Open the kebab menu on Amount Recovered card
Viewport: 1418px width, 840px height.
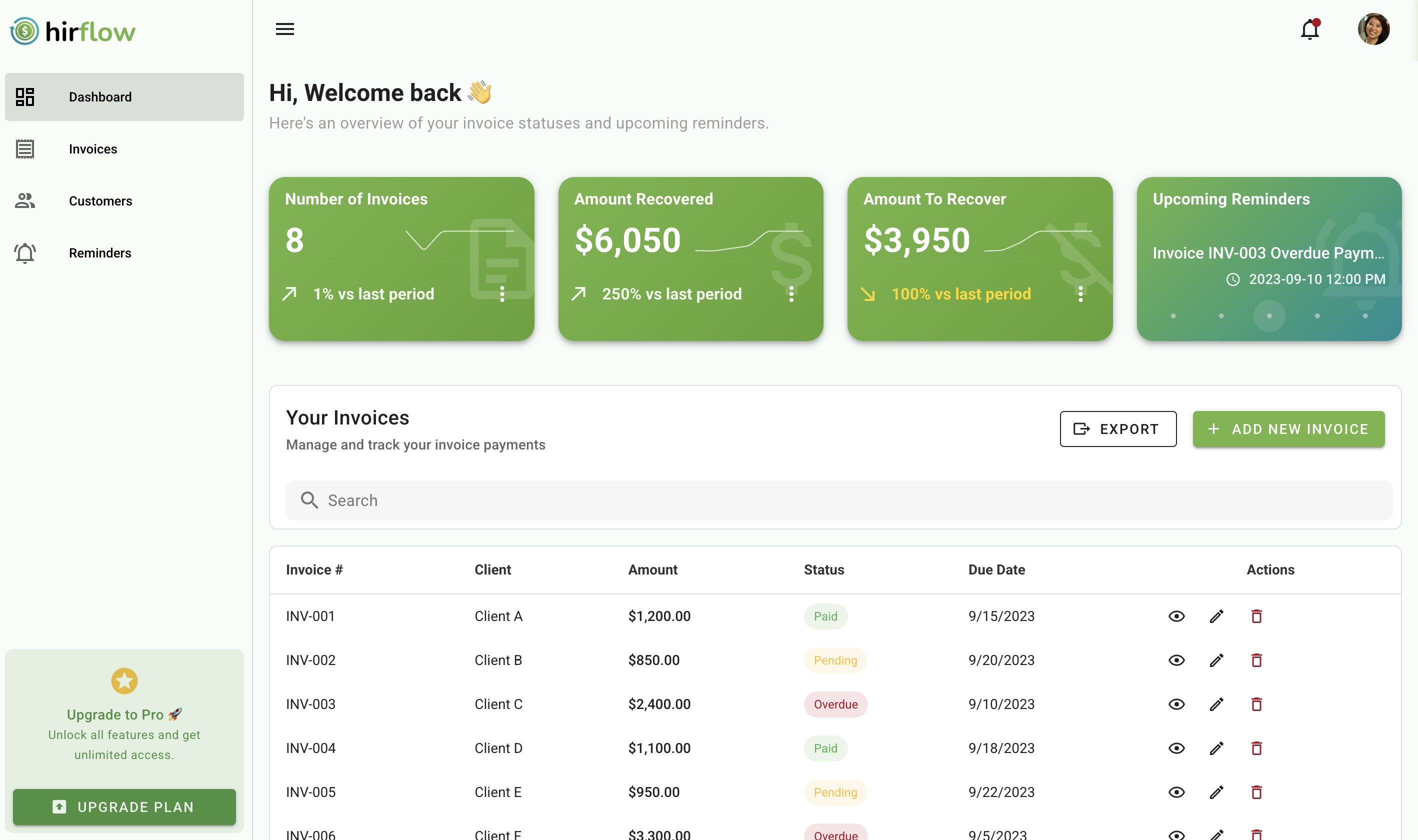(x=791, y=293)
